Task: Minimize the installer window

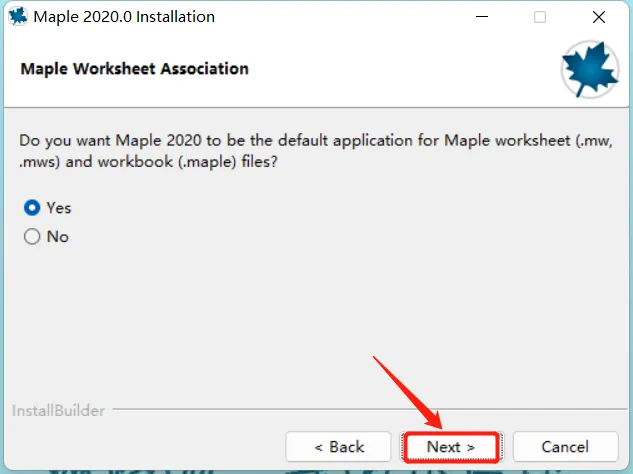Action: click(x=482, y=17)
